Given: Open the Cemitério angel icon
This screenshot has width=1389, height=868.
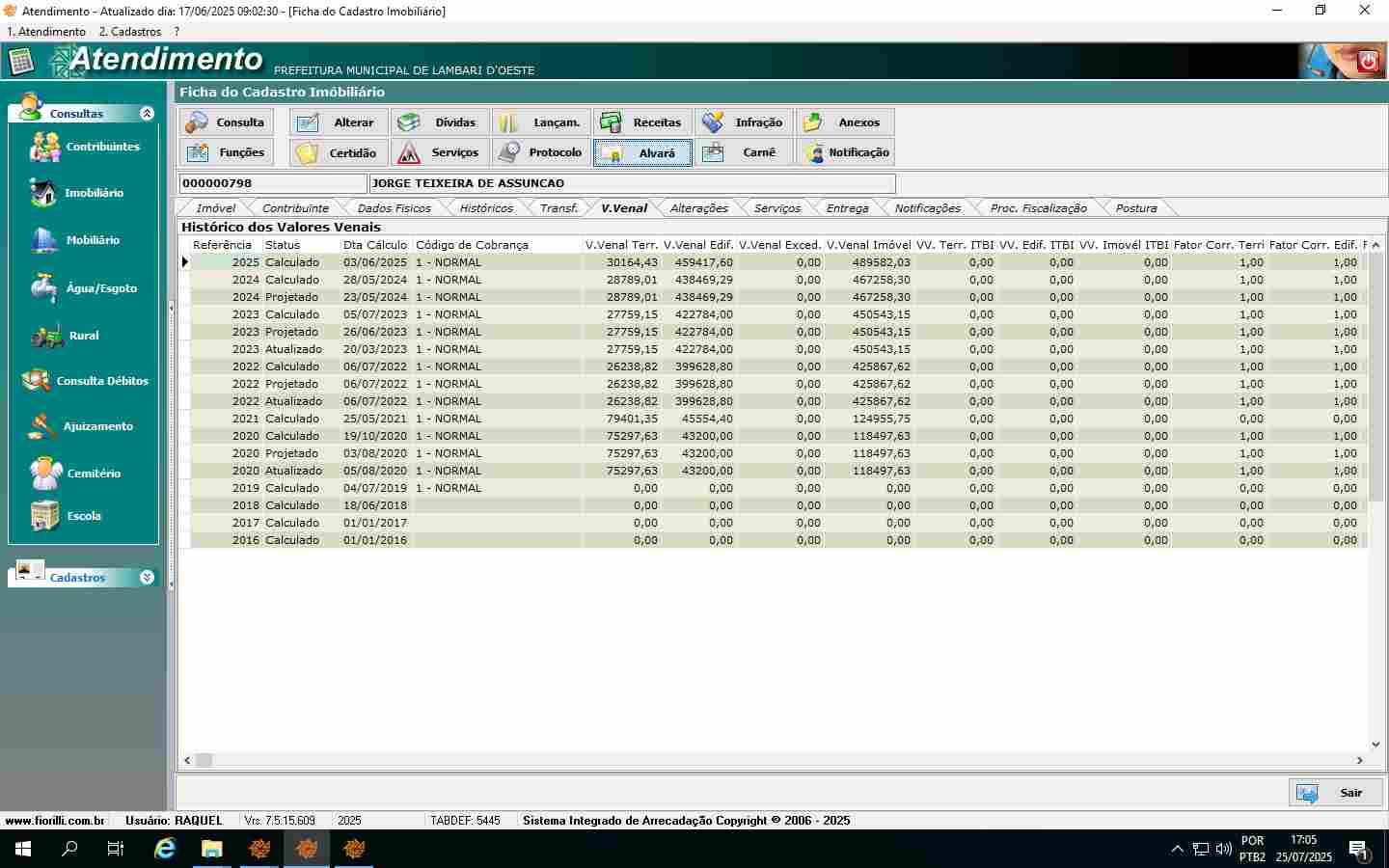Looking at the screenshot, I should 45,474.
